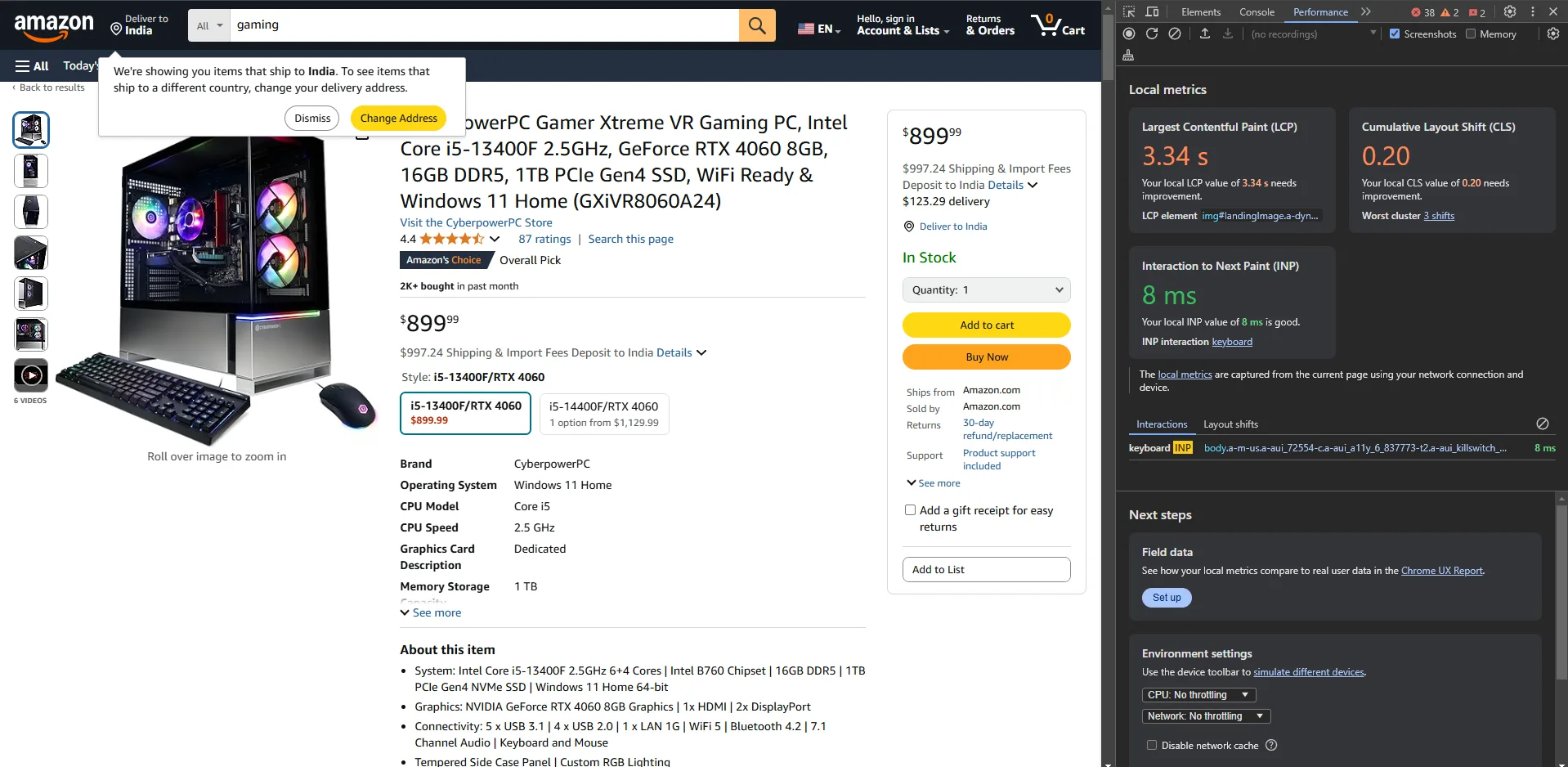1568x767 pixels.
Task: Click the play icon video thumbnail
Action: (31, 375)
